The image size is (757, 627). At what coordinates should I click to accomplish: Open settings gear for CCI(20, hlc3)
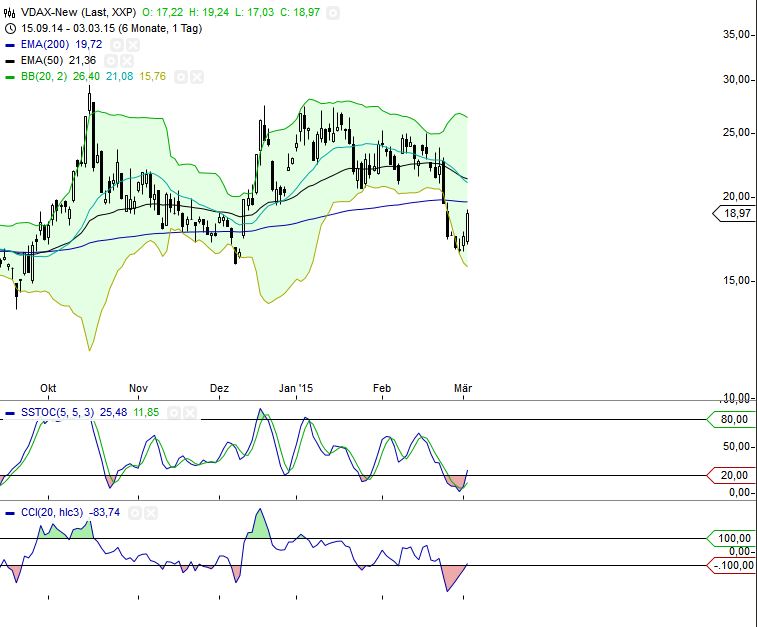point(135,513)
